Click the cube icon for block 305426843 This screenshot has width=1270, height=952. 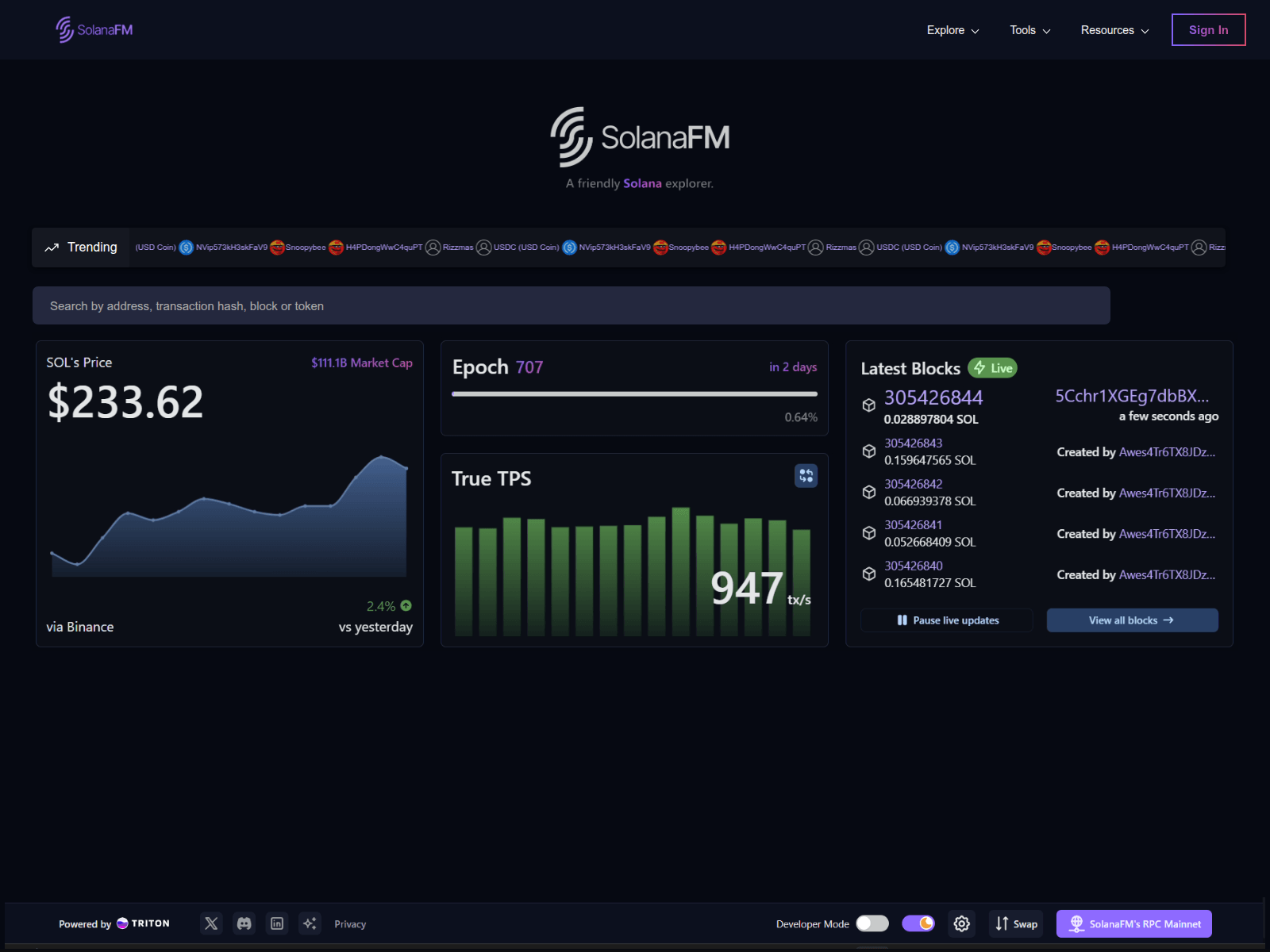pyautogui.click(x=869, y=451)
